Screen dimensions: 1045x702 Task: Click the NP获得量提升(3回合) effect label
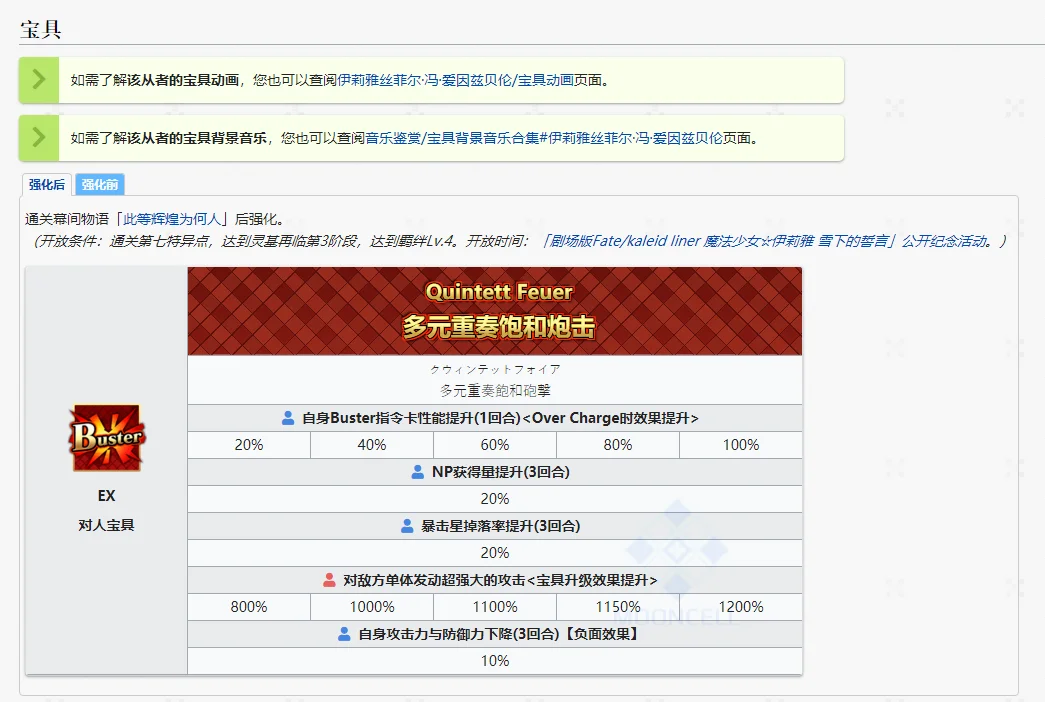501,472
